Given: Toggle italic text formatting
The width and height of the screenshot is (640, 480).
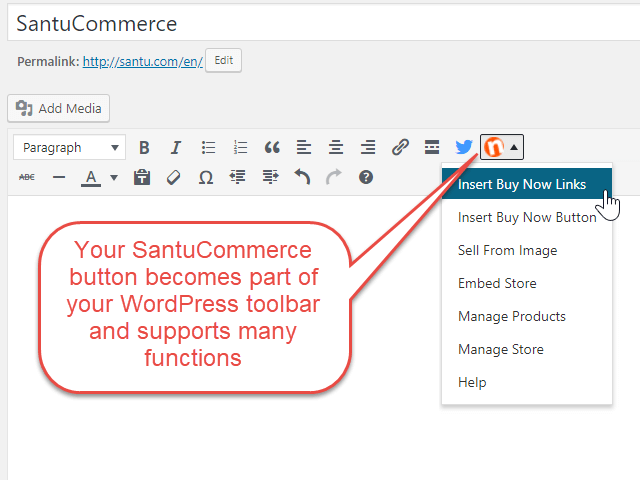Looking at the screenshot, I should pyautogui.click(x=176, y=147).
